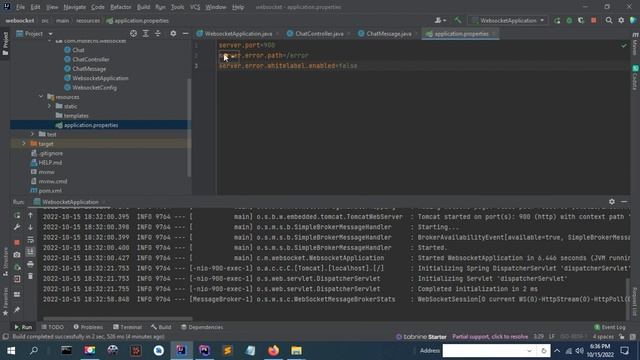640x360 pixels.
Task: Open Run panel settings gear
Action: pyautogui.click(x=611, y=202)
